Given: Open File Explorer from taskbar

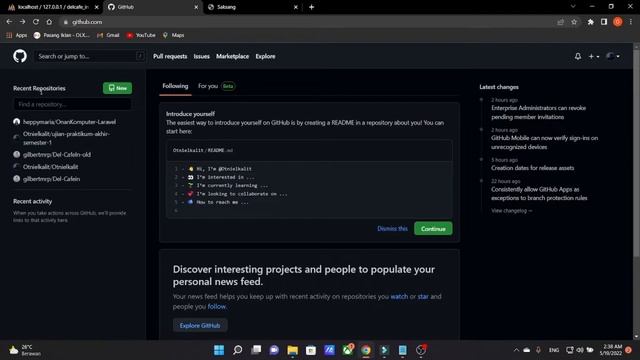Looking at the screenshot, I should pos(292,350).
